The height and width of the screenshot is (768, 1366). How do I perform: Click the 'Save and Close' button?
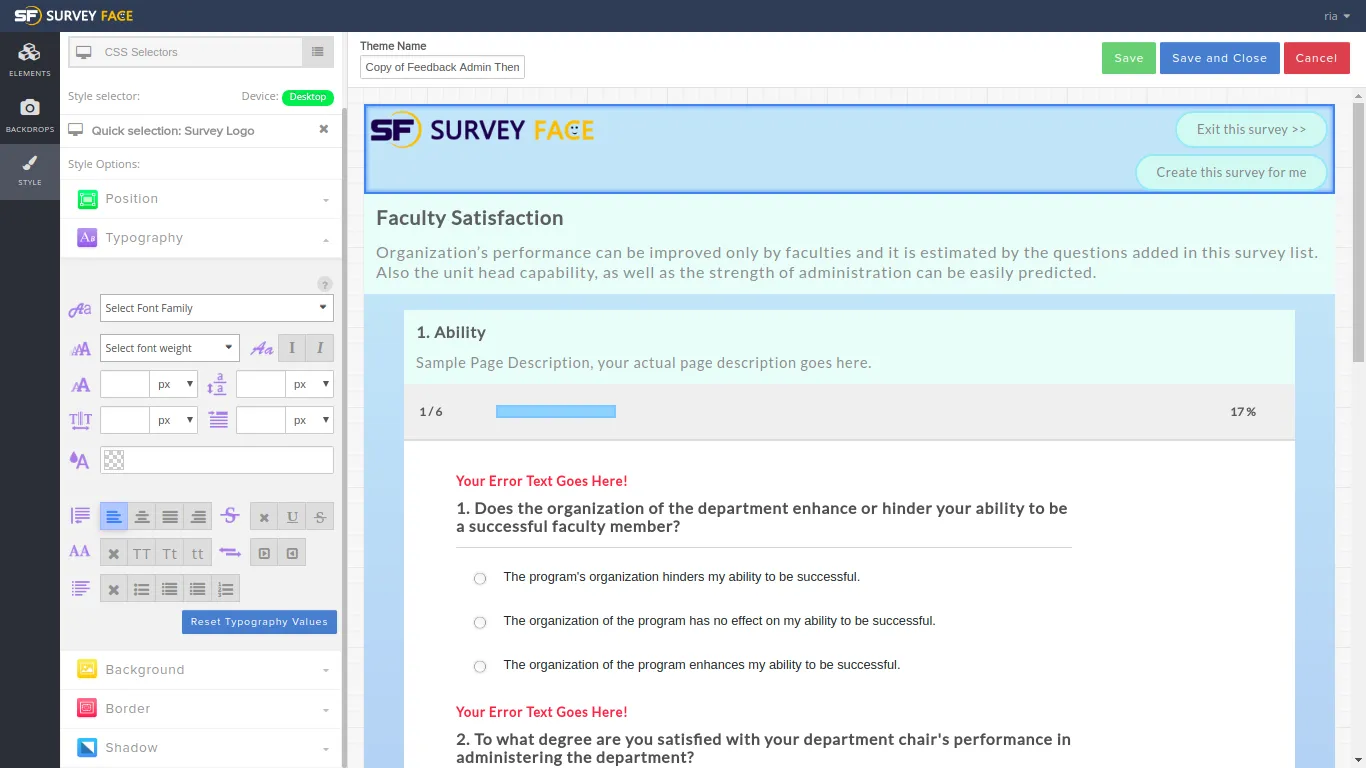click(1219, 58)
